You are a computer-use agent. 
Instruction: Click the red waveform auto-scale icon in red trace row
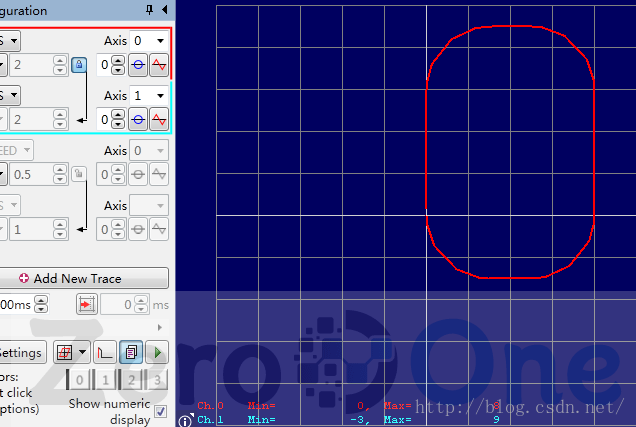[x=159, y=65]
